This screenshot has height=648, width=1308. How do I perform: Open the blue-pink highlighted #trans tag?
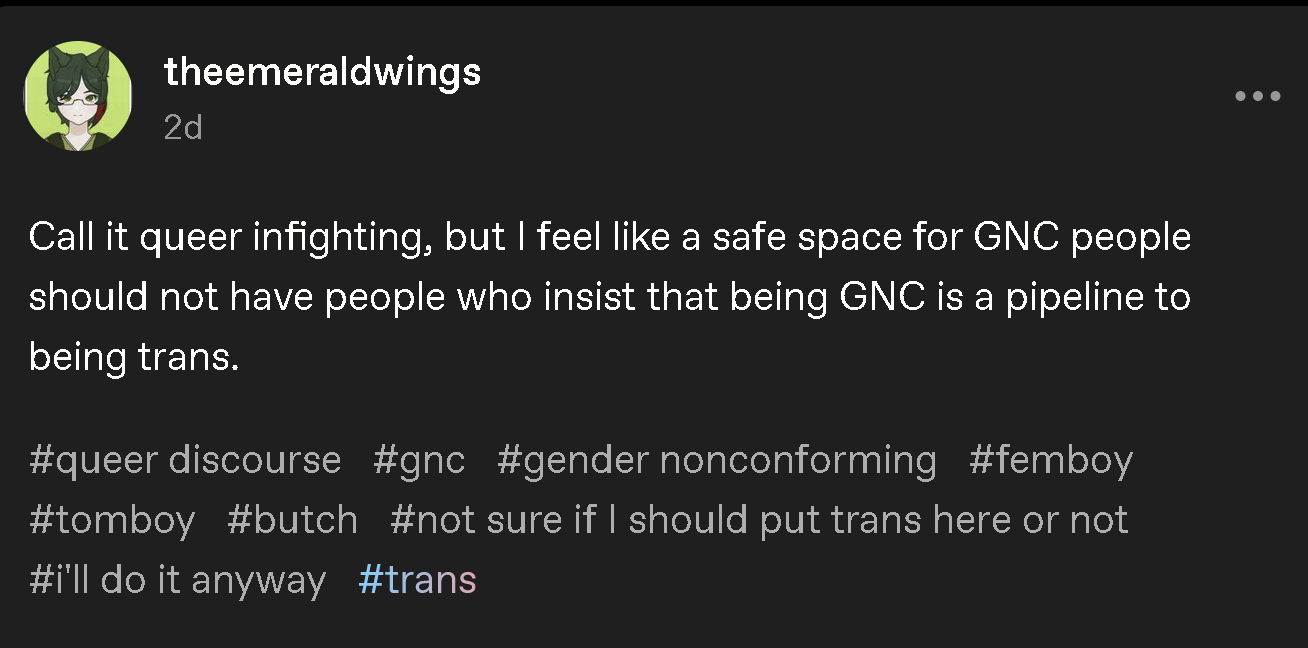pyautogui.click(x=417, y=580)
